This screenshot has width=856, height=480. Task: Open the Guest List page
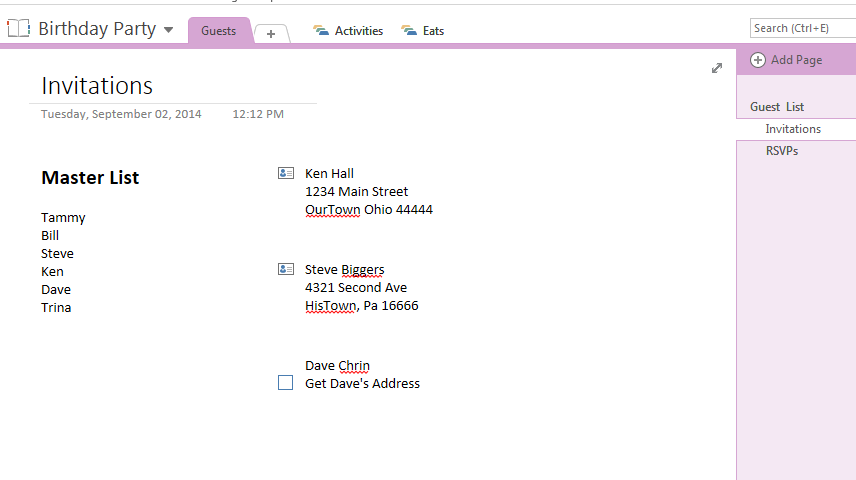click(777, 107)
